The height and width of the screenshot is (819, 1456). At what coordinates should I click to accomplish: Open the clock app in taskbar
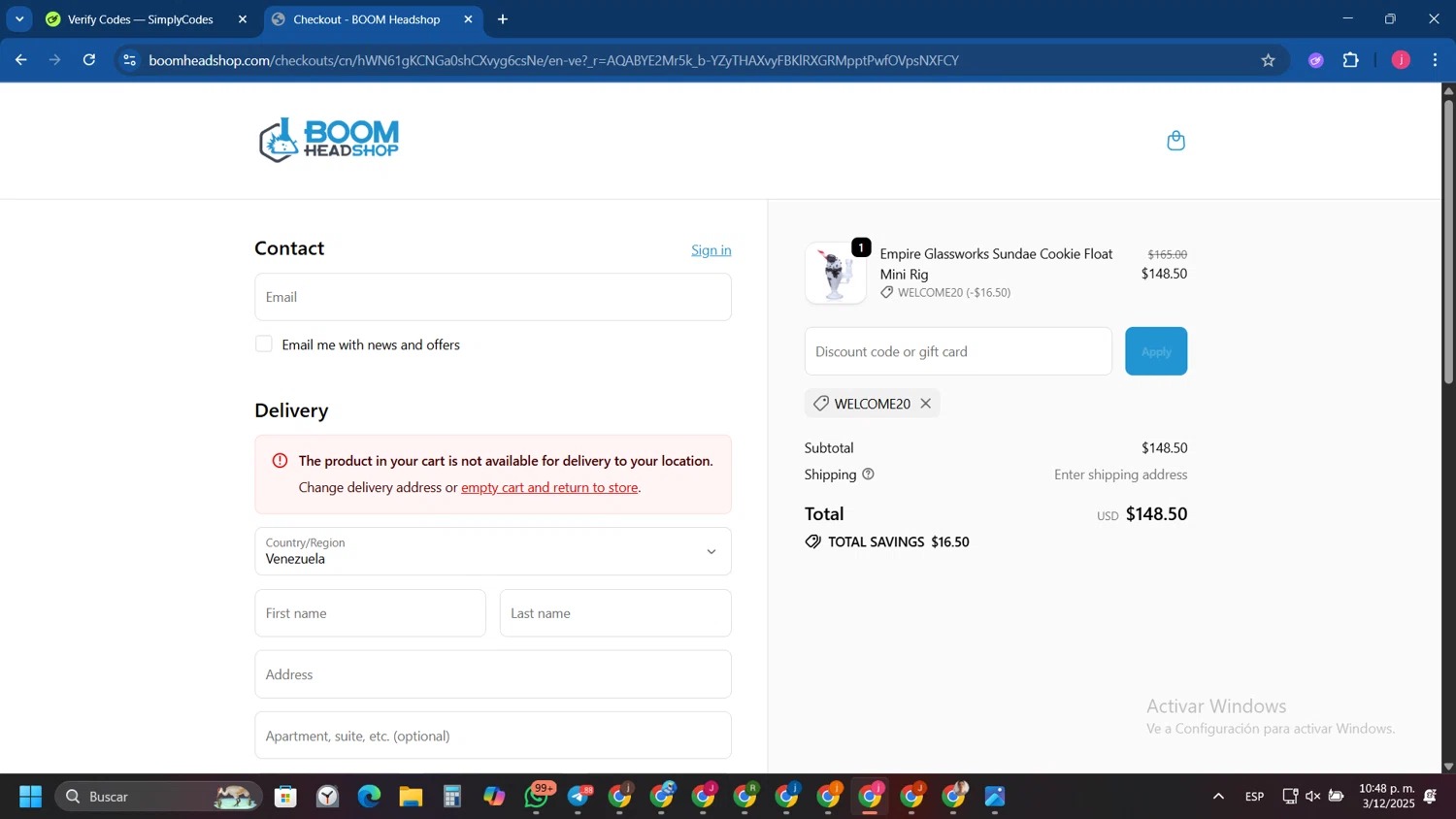(x=328, y=797)
